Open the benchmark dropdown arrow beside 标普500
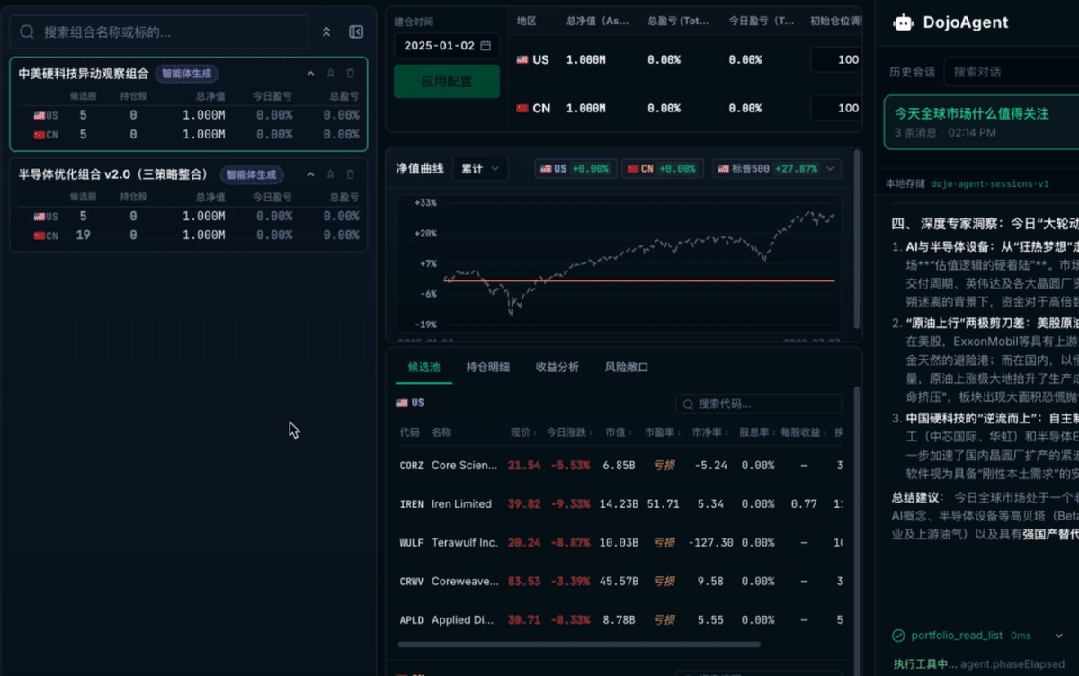Image resolution: width=1079 pixels, height=676 pixels. (x=830, y=169)
